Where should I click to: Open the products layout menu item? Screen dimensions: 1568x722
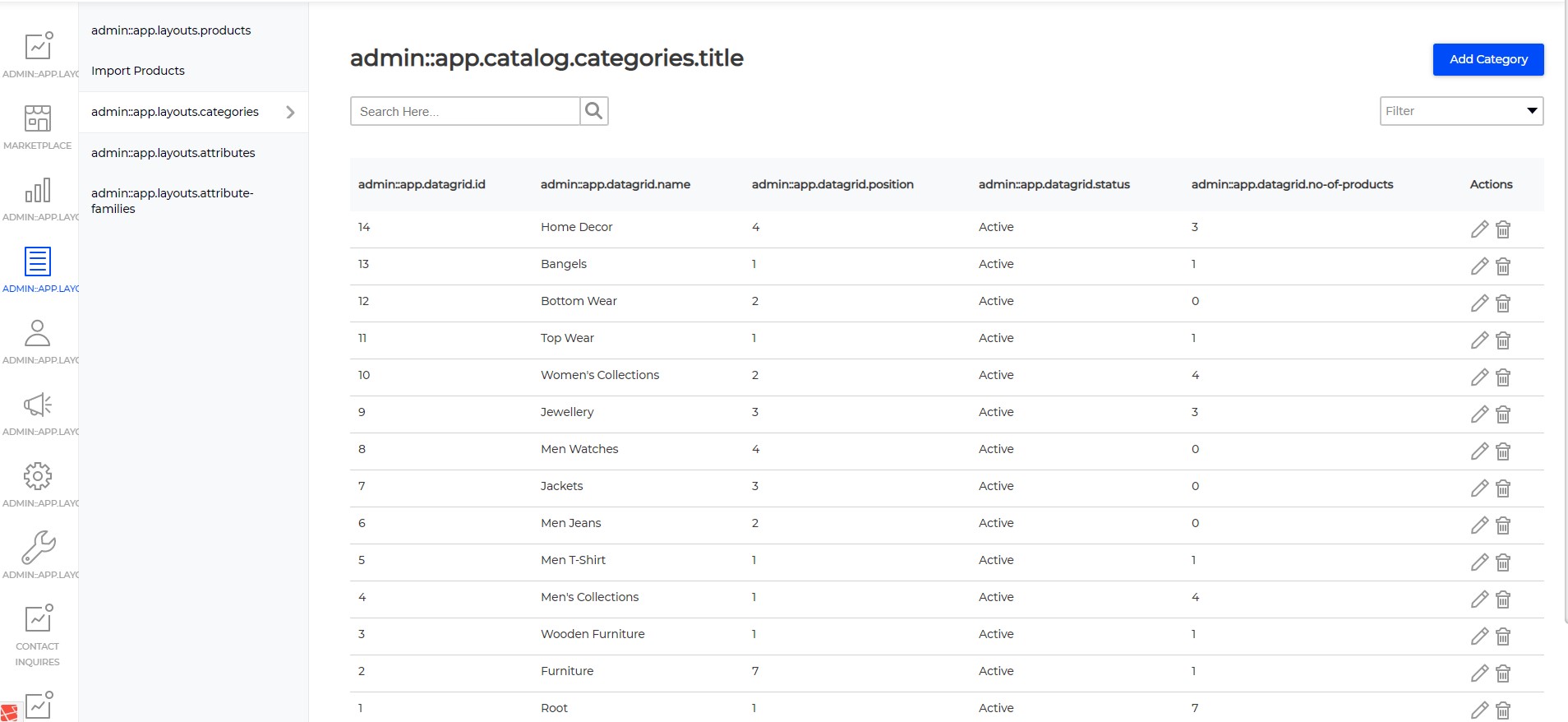(x=171, y=30)
